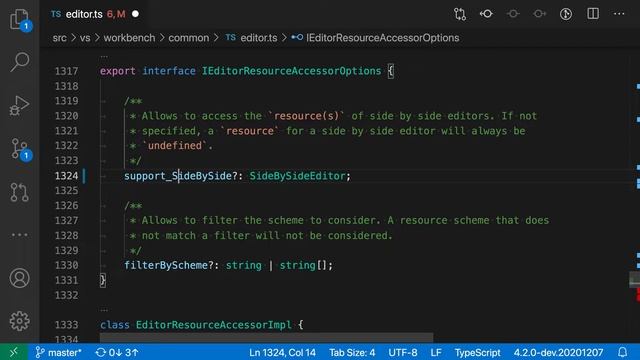
Task: Open the Explorer view in activity bar
Action: [20, 19]
